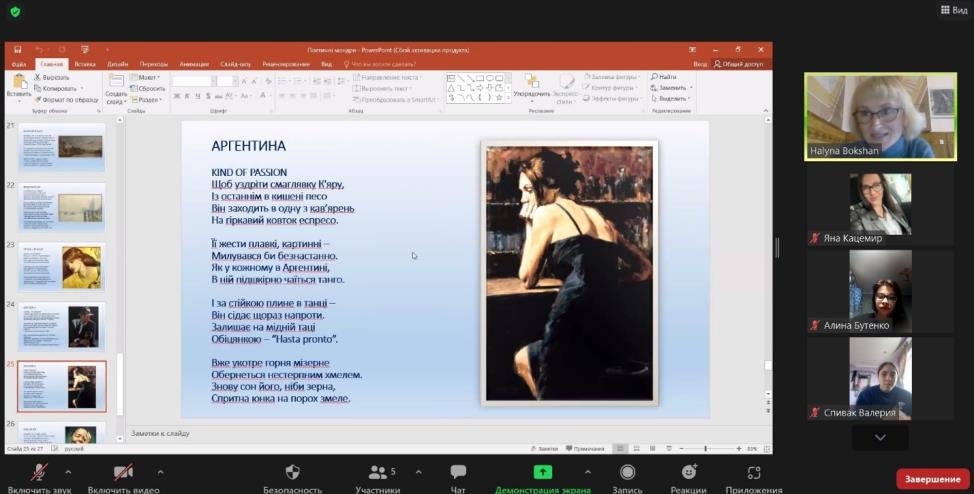This screenshot has height=494, width=974.
Task: Toggle underline Ч formatting
Action: point(198,96)
